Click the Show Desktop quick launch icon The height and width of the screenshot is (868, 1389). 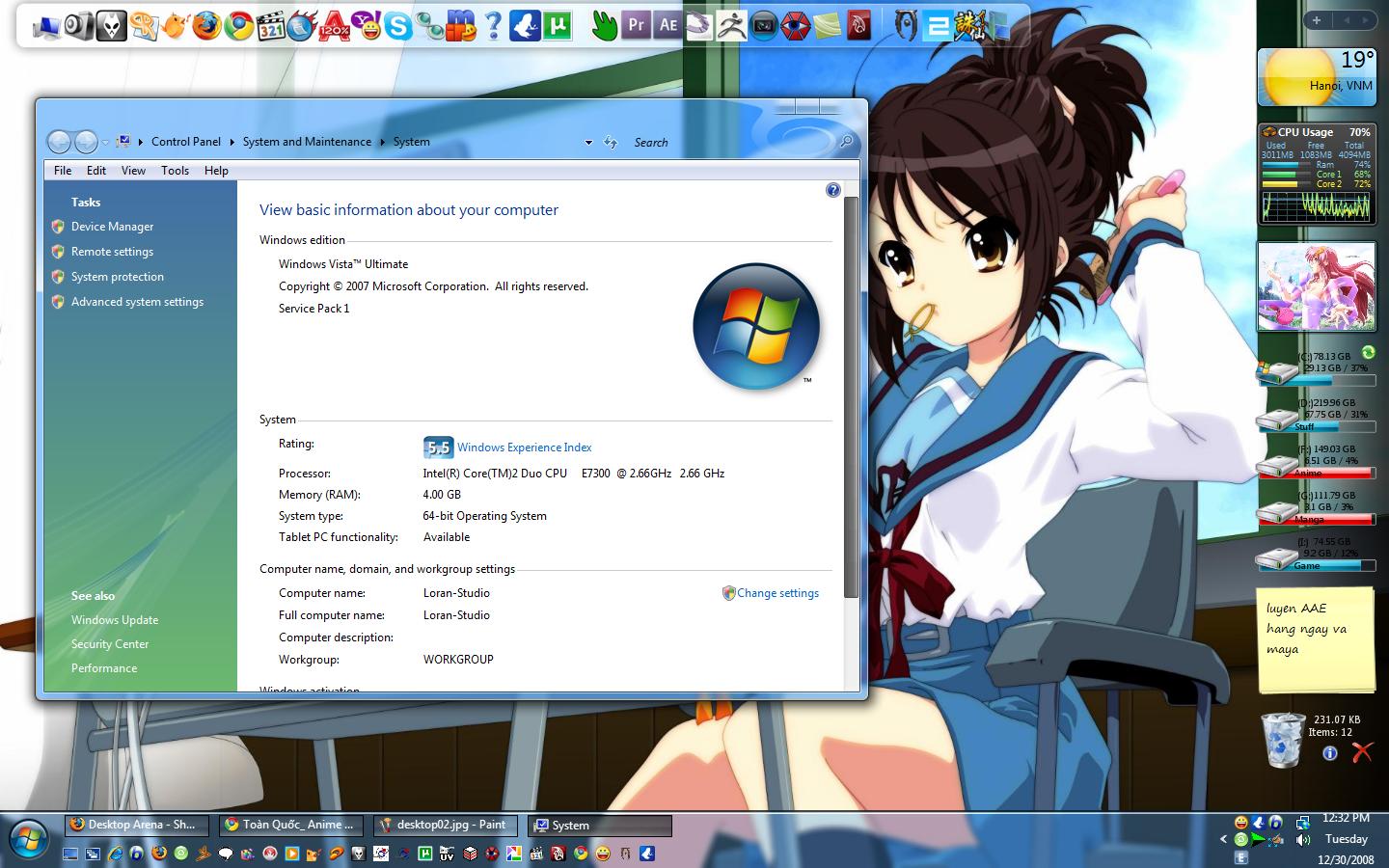70,854
